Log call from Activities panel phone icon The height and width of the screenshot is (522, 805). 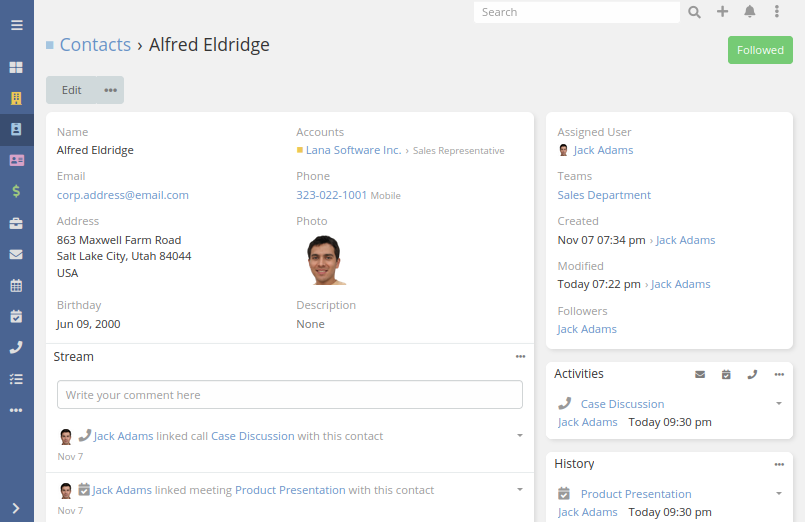coord(752,375)
